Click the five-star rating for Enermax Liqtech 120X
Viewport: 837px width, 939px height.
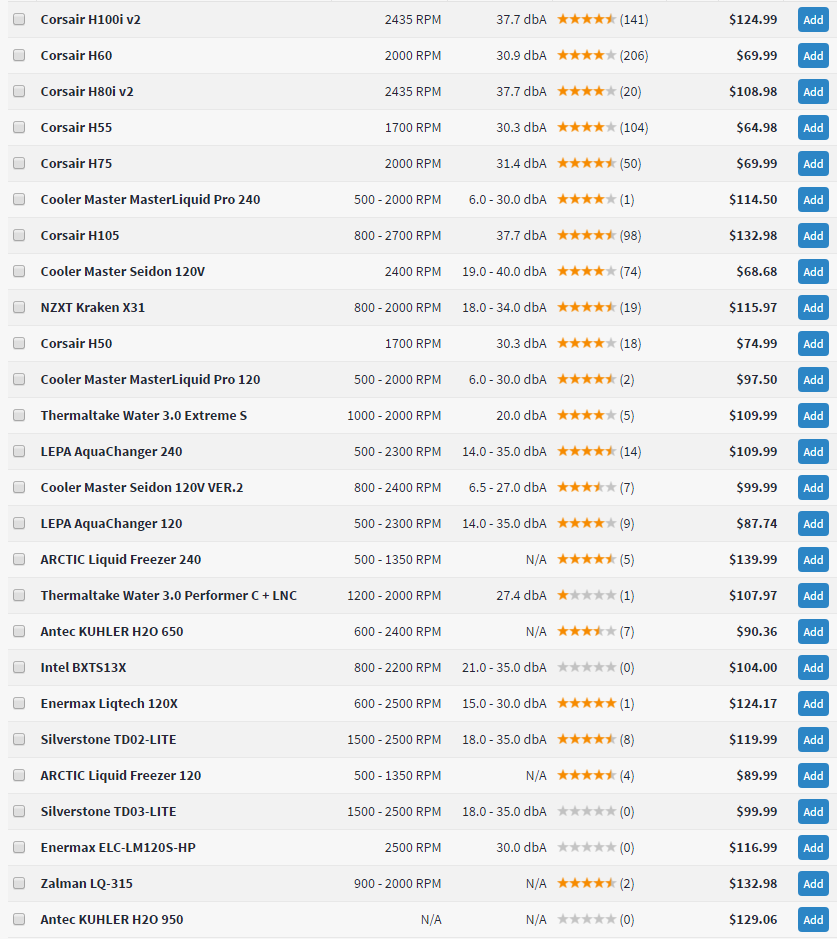[586, 703]
